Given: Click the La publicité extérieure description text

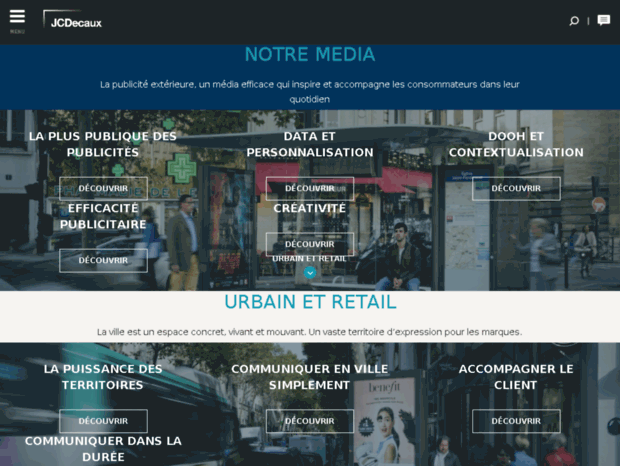Looking at the screenshot, I should [310, 92].
